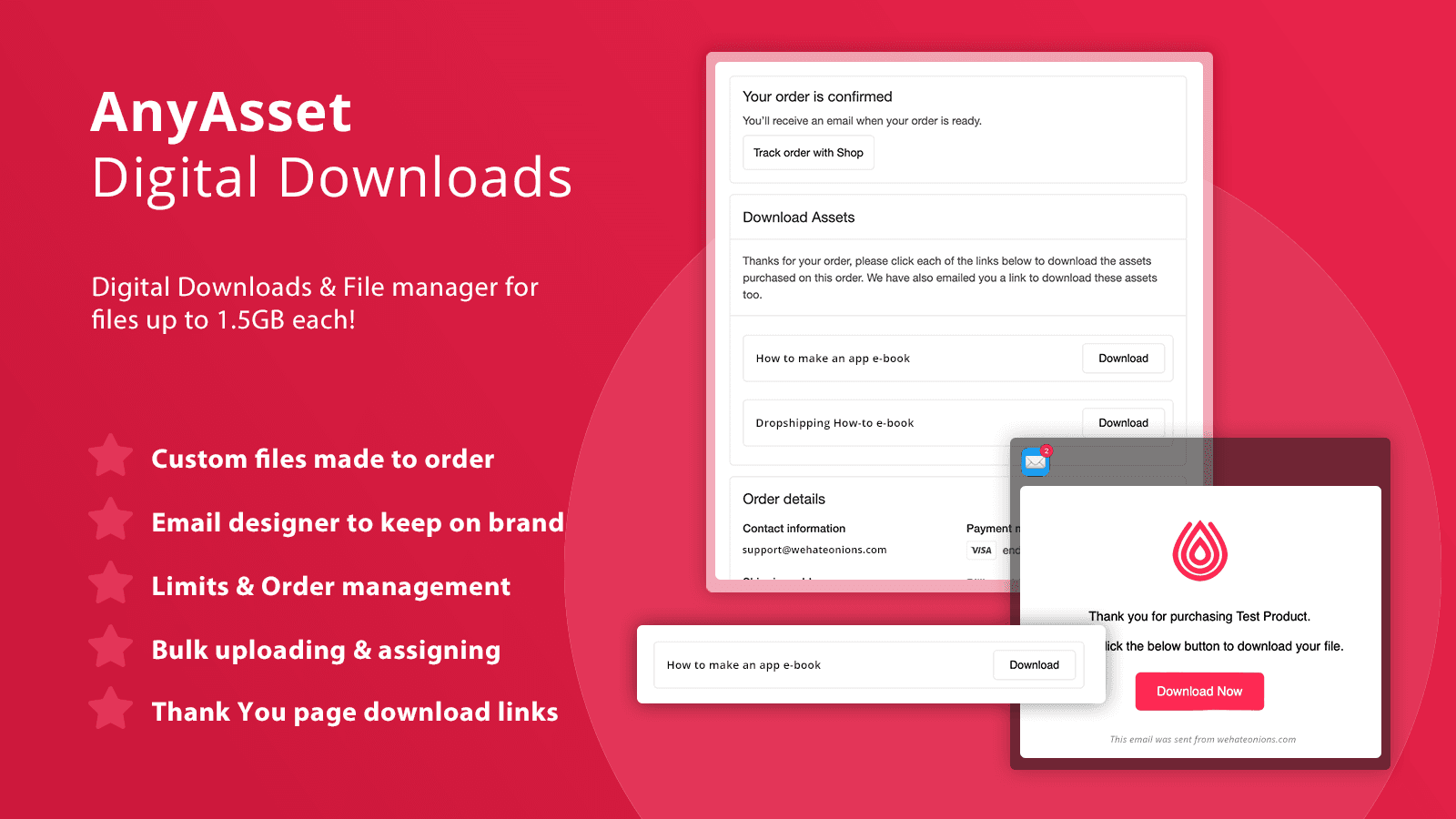This screenshot has width=1456, height=819.
Task: Open the Mail app icon
Action: [1035, 462]
